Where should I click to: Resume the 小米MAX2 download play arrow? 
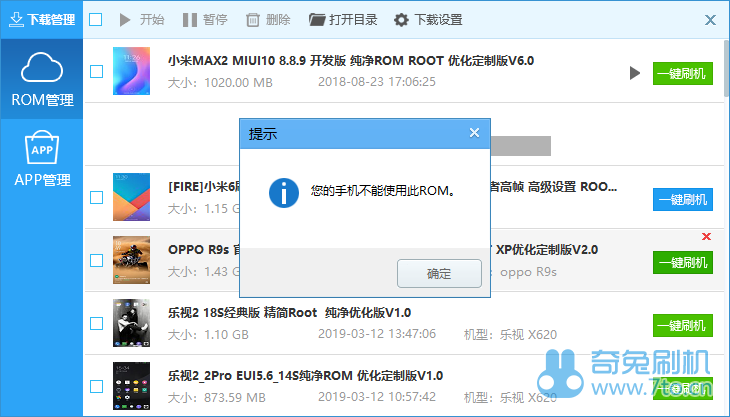634,73
